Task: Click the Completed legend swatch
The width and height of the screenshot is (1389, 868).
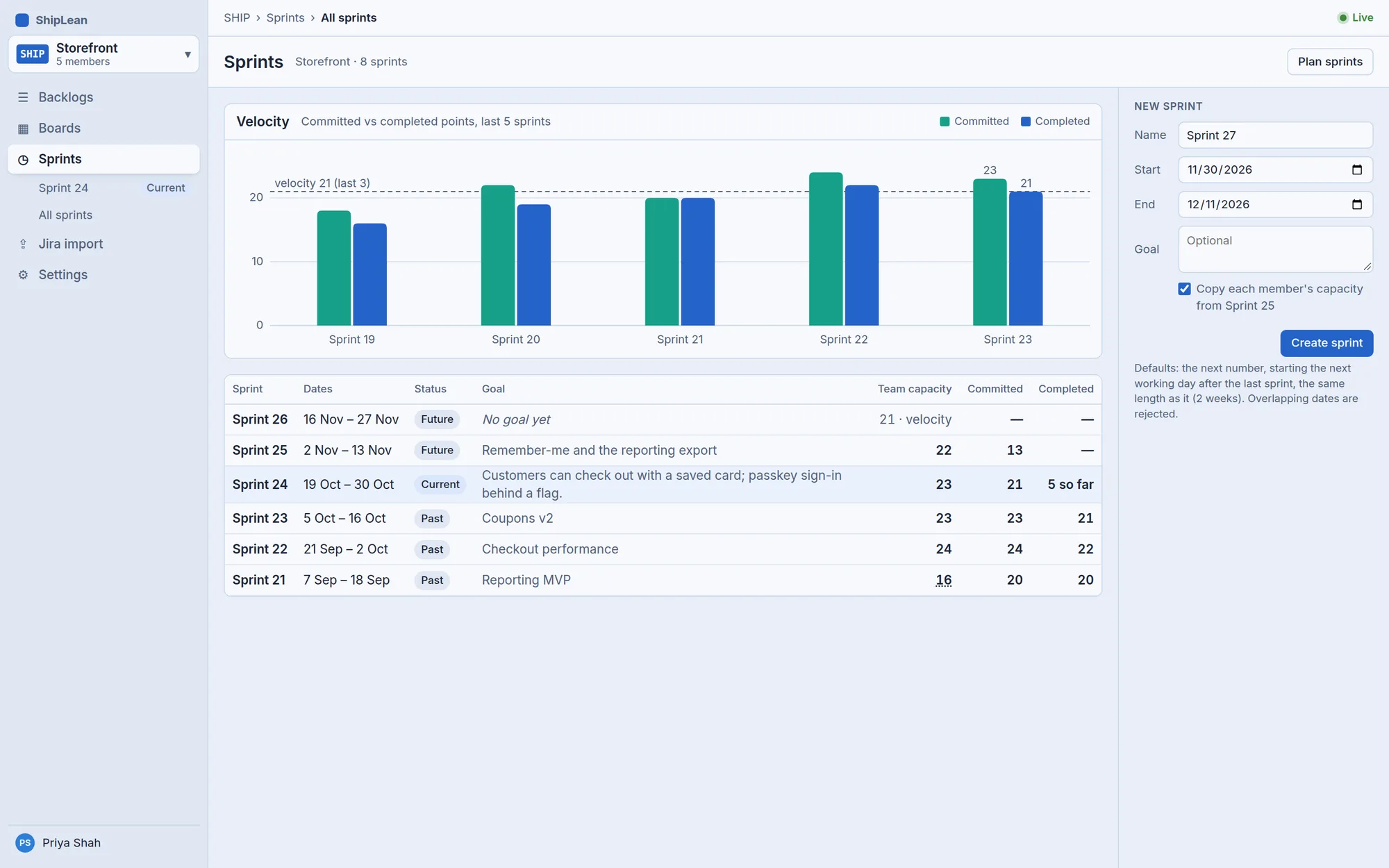Action: (x=1026, y=122)
